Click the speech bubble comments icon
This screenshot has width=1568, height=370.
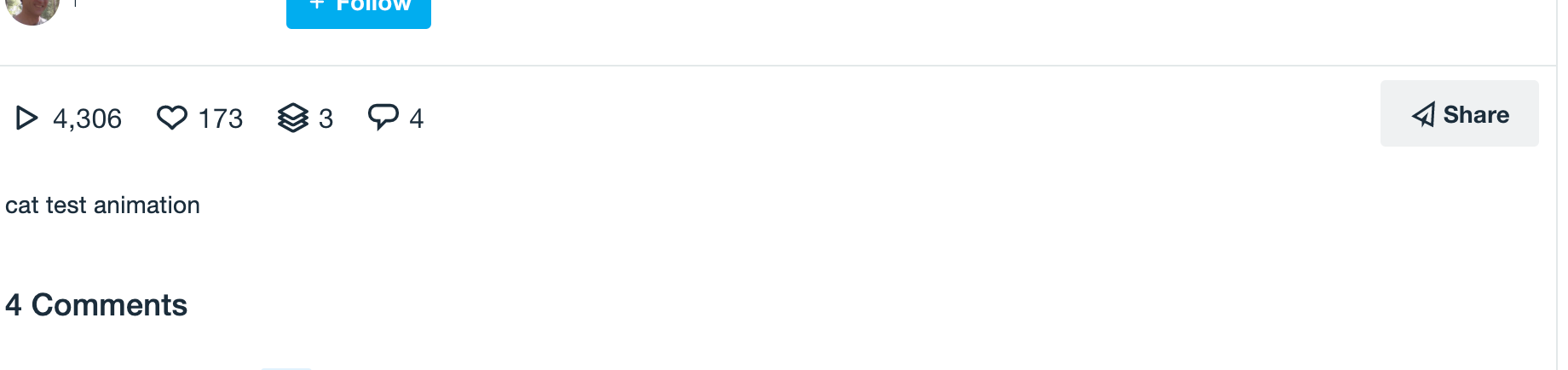pyautogui.click(x=383, y=116)
